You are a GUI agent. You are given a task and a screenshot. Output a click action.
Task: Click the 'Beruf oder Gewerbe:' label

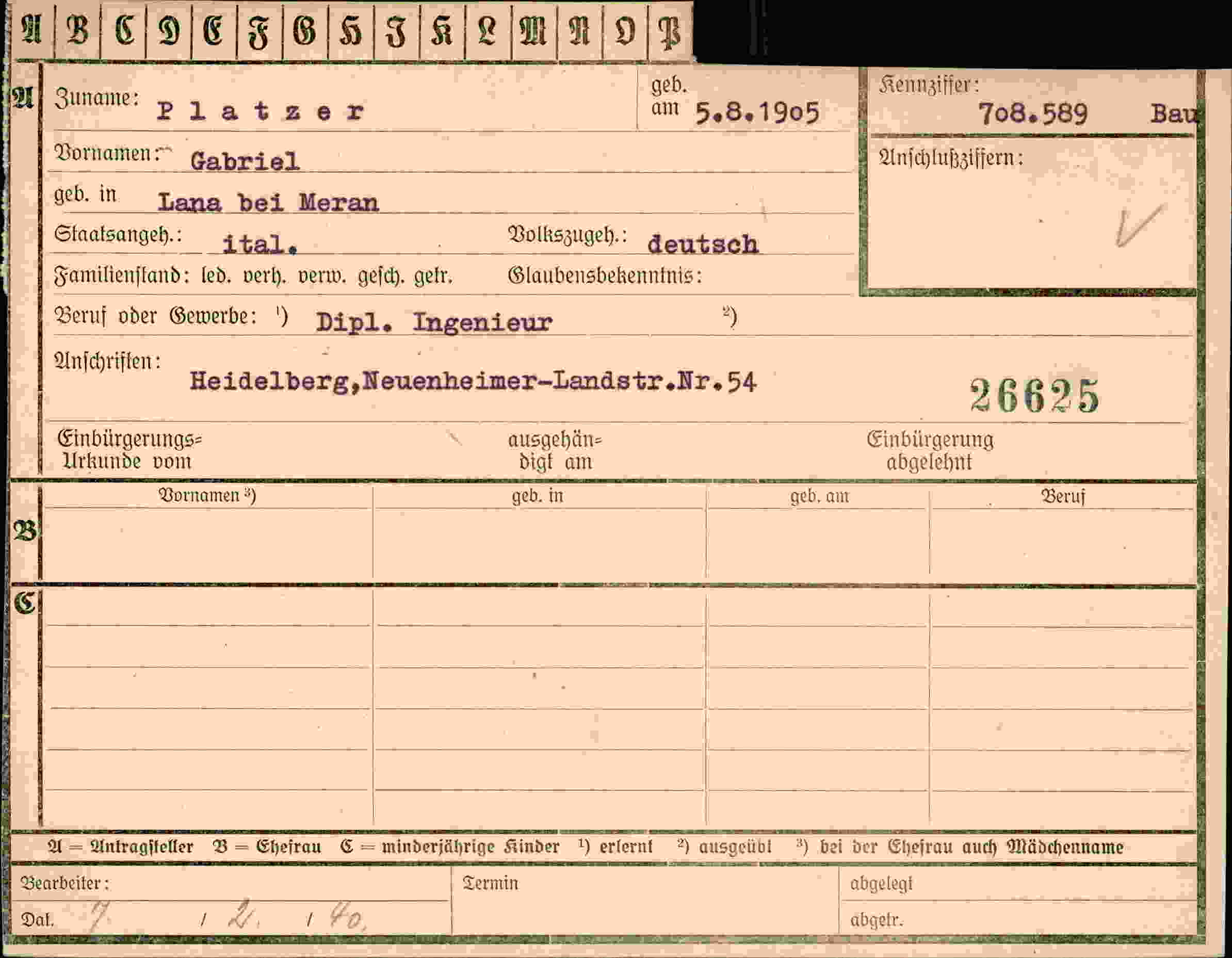click(155, 316)
